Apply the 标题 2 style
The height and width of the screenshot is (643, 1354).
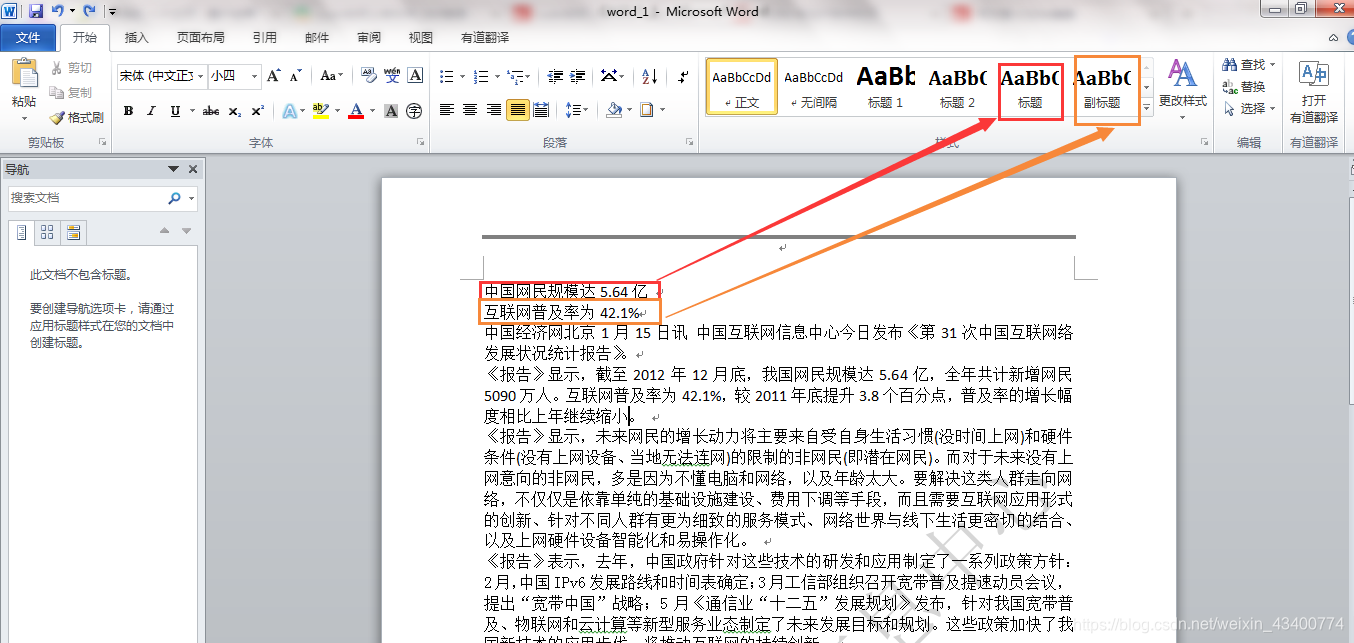tap(958, 86)
